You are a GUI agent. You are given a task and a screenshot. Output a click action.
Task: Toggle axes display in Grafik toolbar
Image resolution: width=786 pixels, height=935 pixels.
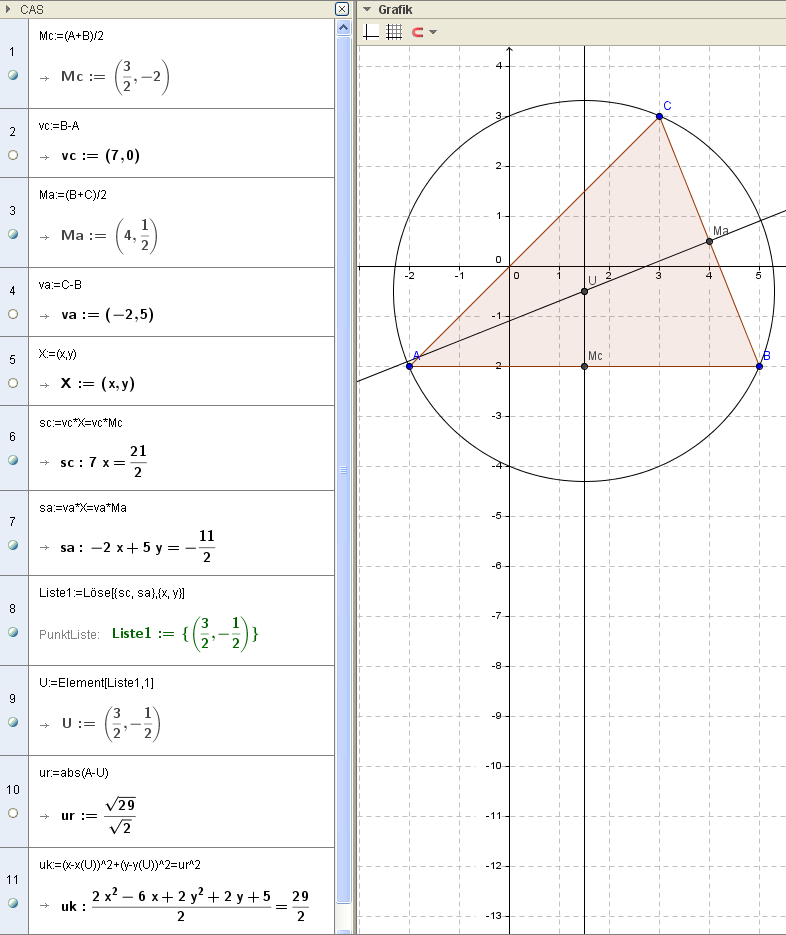[371, 32]
